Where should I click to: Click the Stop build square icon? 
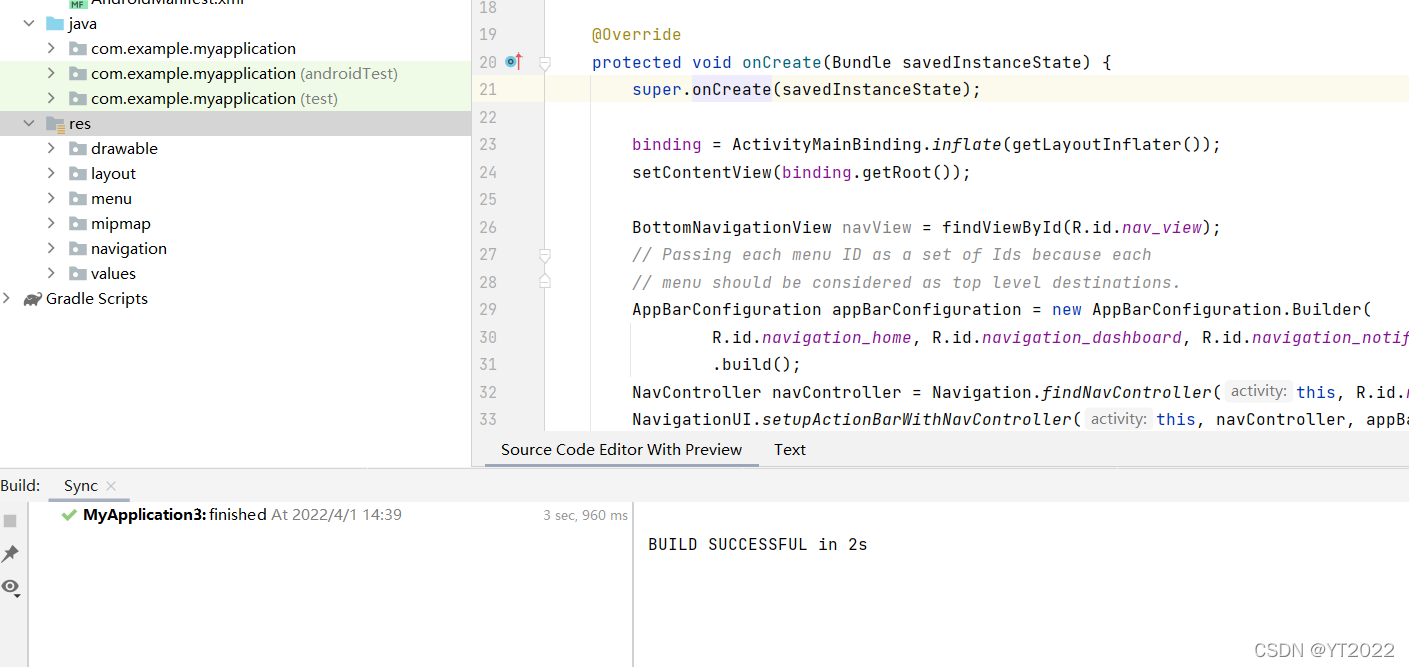10,521
